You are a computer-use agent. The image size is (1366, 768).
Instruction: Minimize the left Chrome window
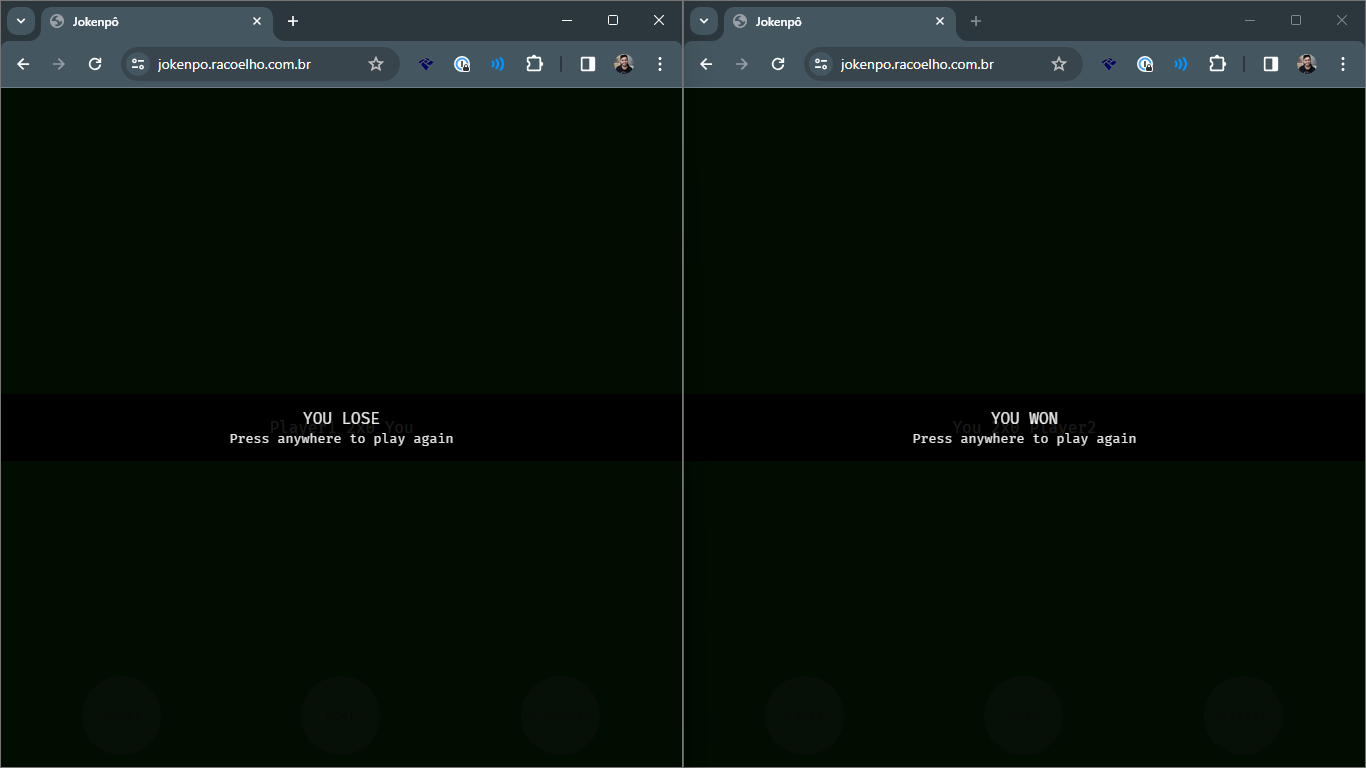567,20
